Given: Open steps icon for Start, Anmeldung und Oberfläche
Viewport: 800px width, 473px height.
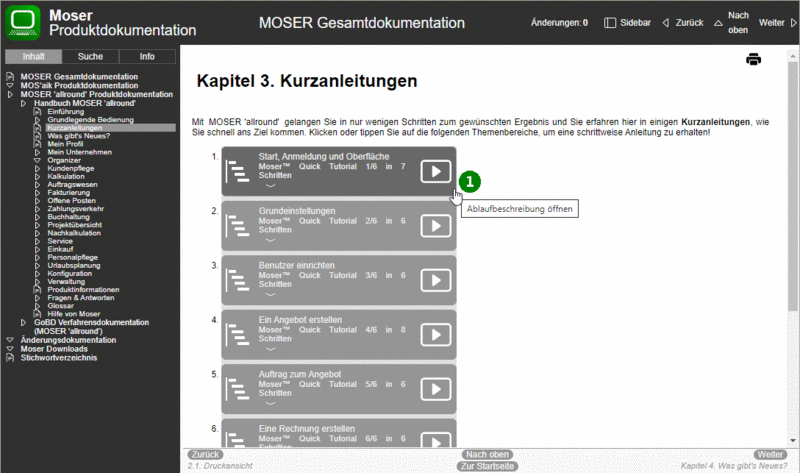Looking at the screenshot, I should tap(237, 171).
